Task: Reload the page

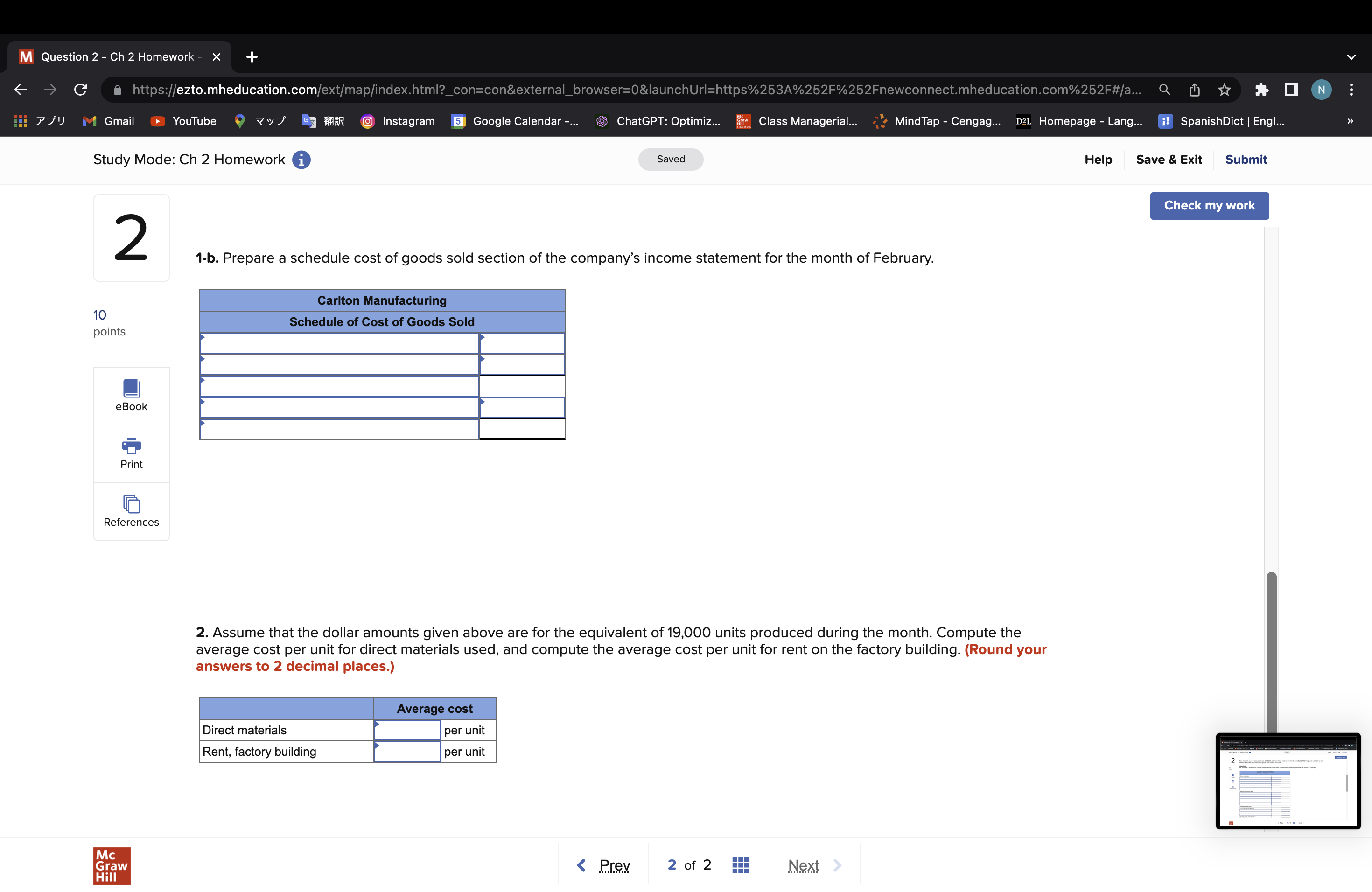Action: click(x=81, y=90)
